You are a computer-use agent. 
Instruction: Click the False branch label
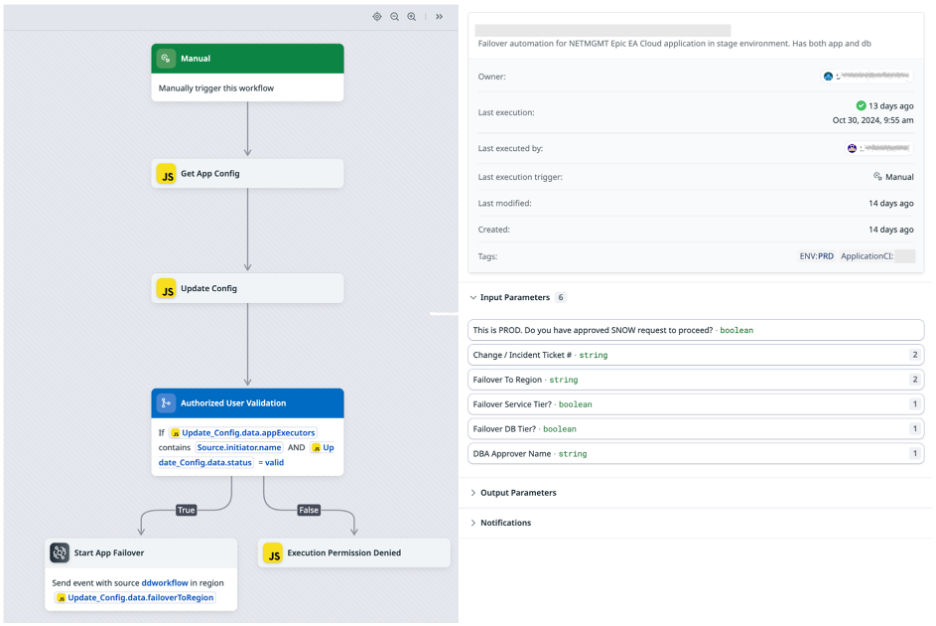[x=309, y=510]
